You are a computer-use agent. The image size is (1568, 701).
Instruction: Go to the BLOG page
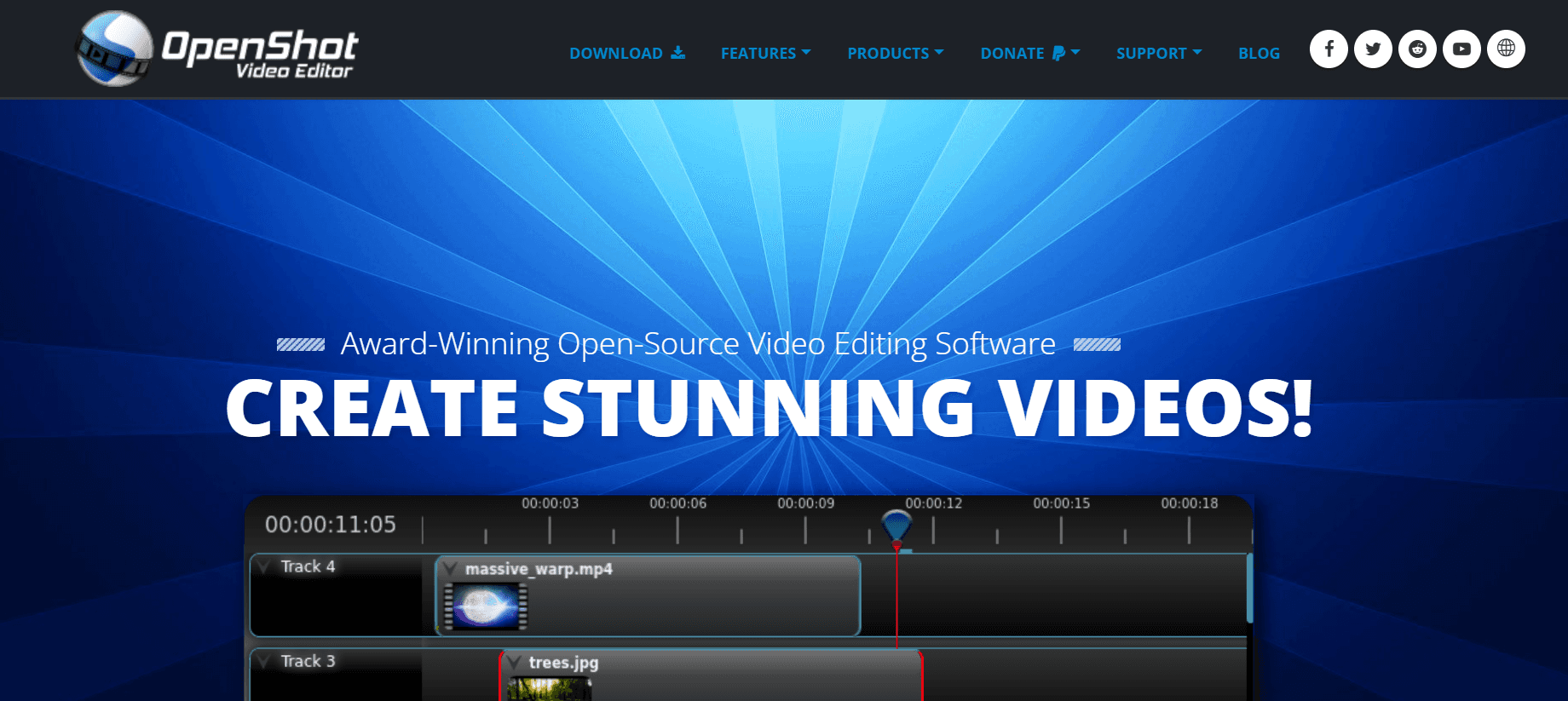click(x=1259, y=53)
